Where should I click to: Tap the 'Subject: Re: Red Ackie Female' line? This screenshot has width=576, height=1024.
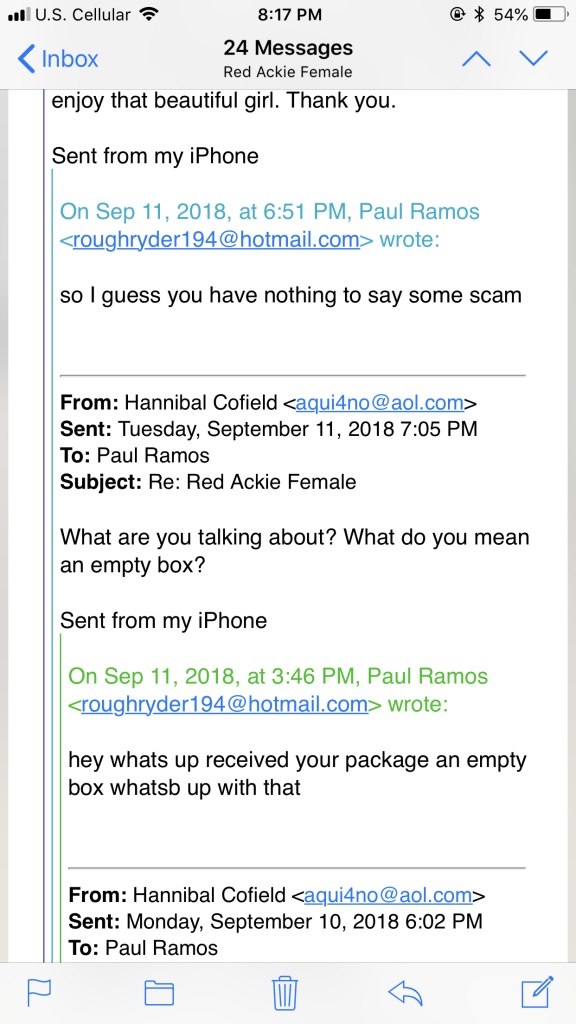coord(208,482)
